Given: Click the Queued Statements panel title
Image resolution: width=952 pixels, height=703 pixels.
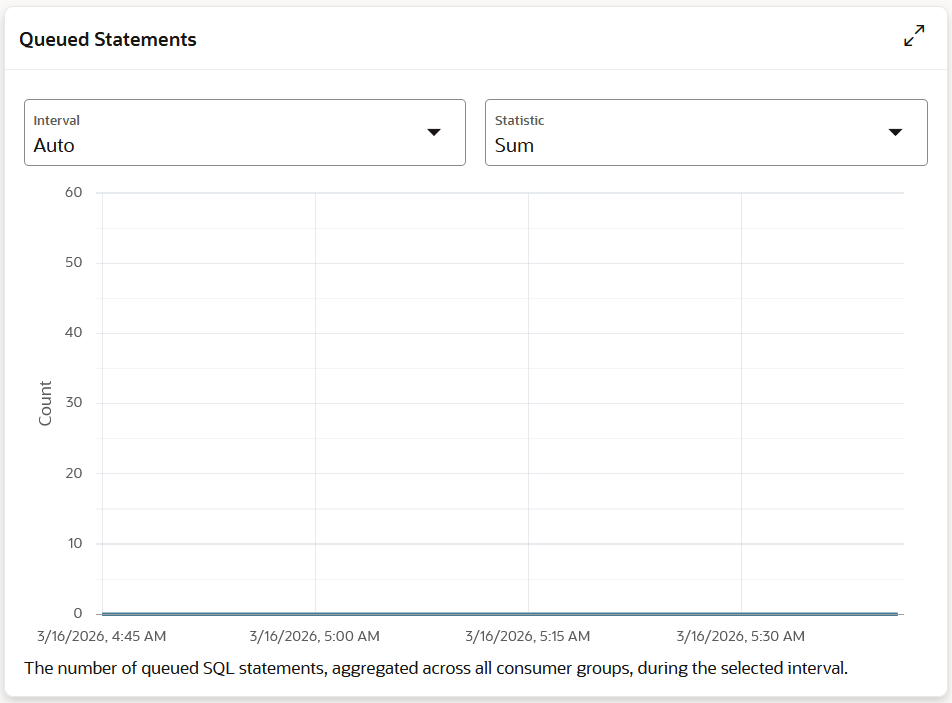Looking at the screenshot, I should (108, 39).
